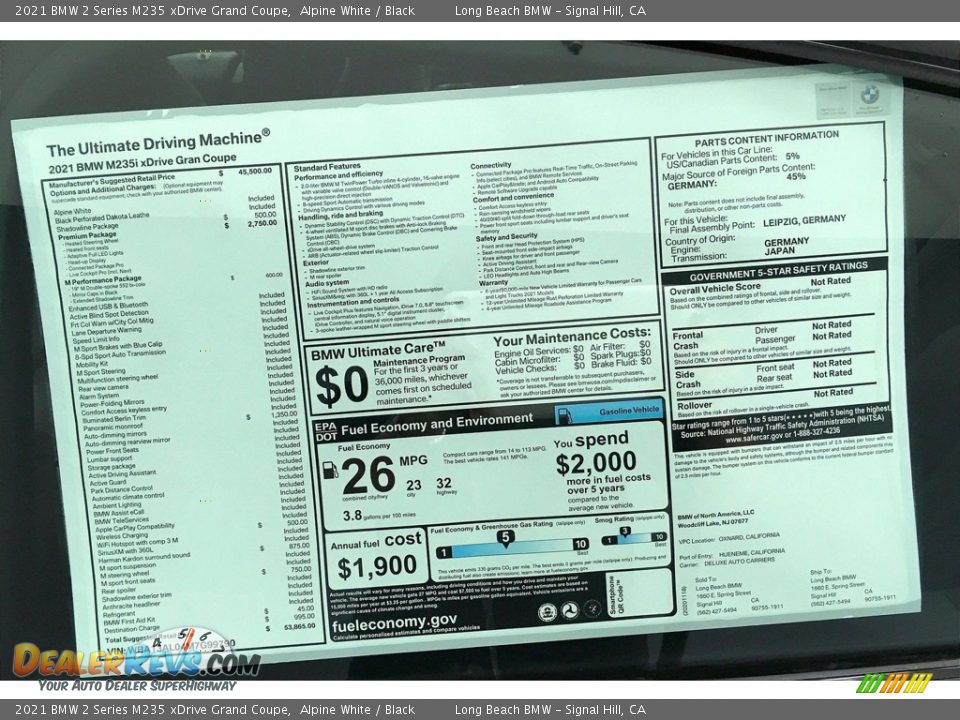
Task: Click the $2,000 fuel cost figure
Action: point(596,462)
